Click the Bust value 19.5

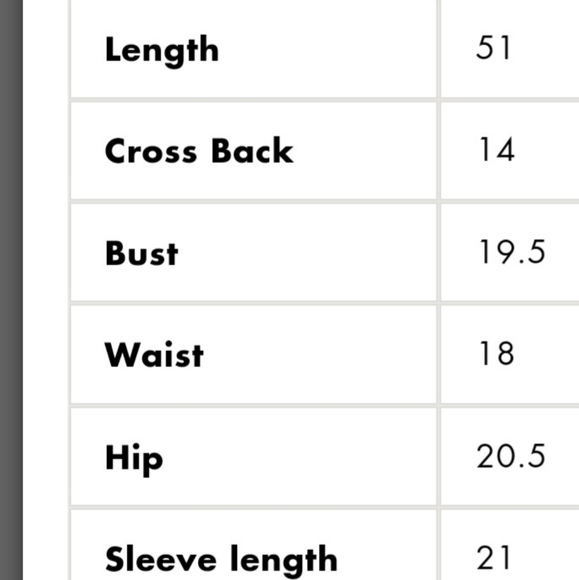[x=512, y=252]
